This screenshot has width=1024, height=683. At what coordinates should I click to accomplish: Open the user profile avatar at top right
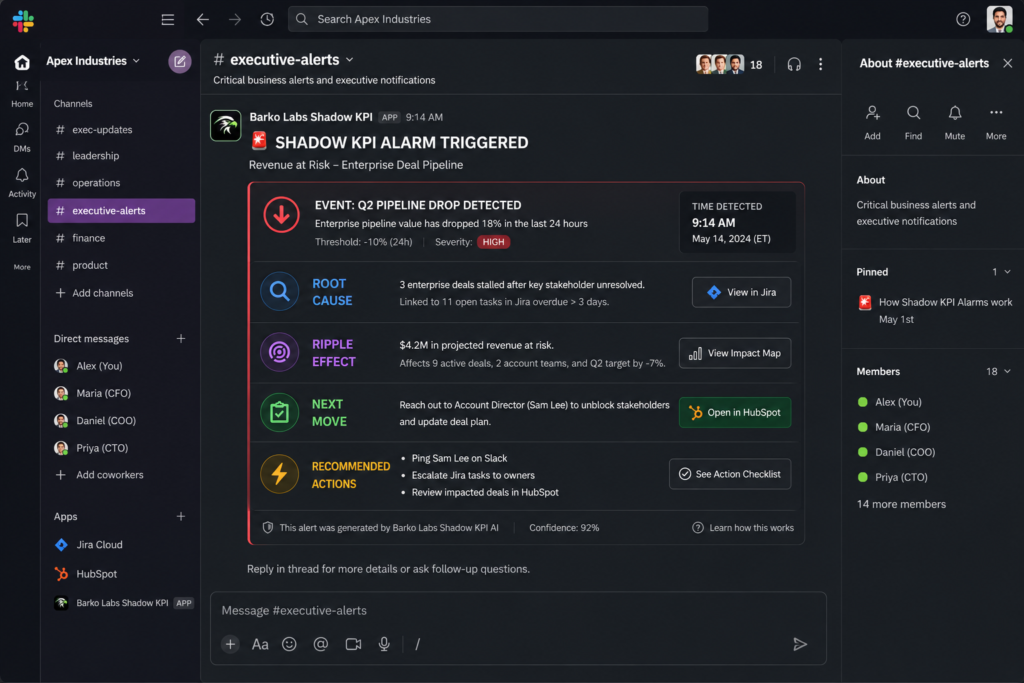point(999,19)
